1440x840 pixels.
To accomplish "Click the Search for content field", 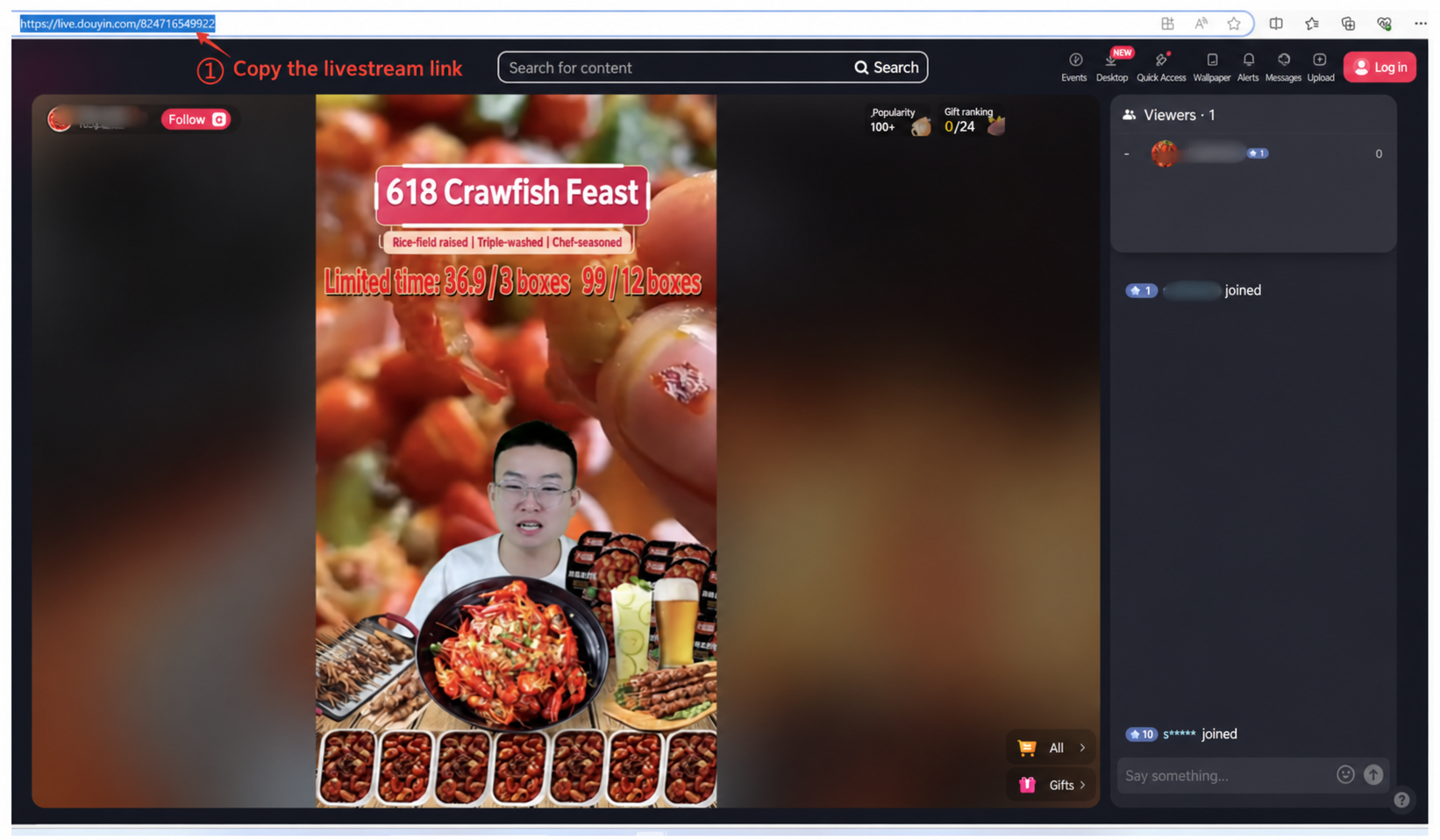I will pyautogui.click(x=675, y=68).
